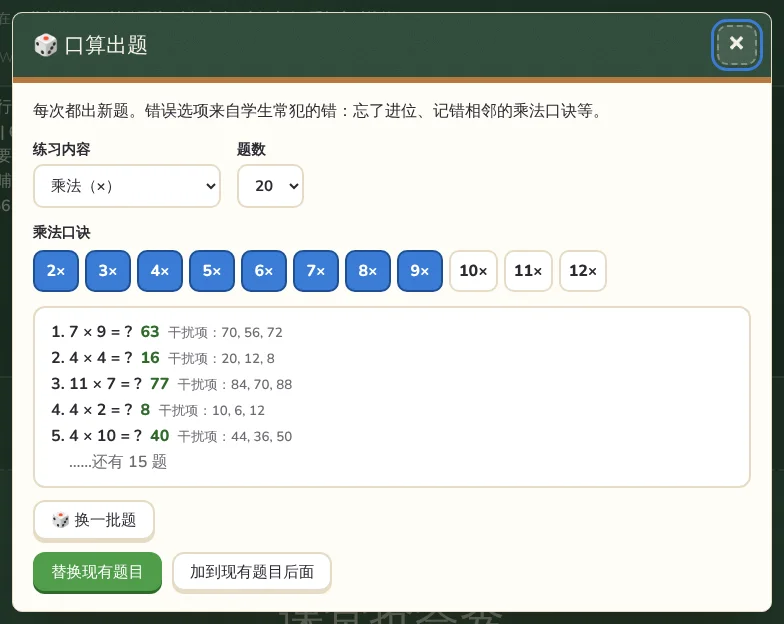
Task: Close the 口算出题 dialog
Action: click(736, 44)
